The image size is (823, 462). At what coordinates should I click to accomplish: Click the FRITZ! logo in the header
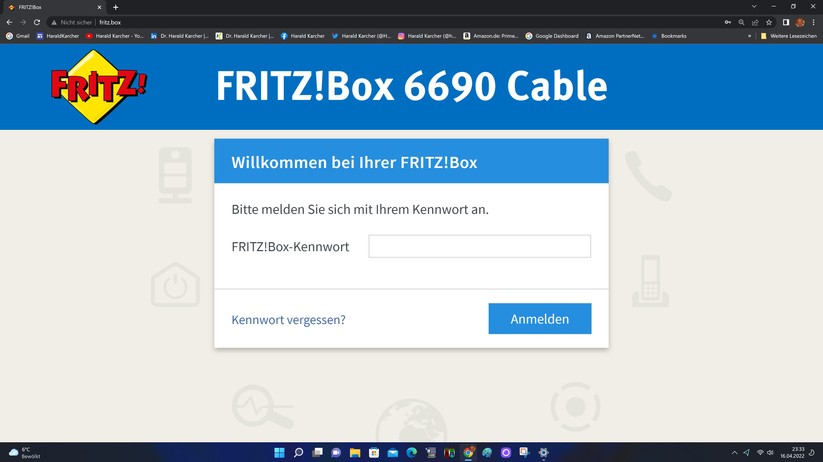click(99, 87)
